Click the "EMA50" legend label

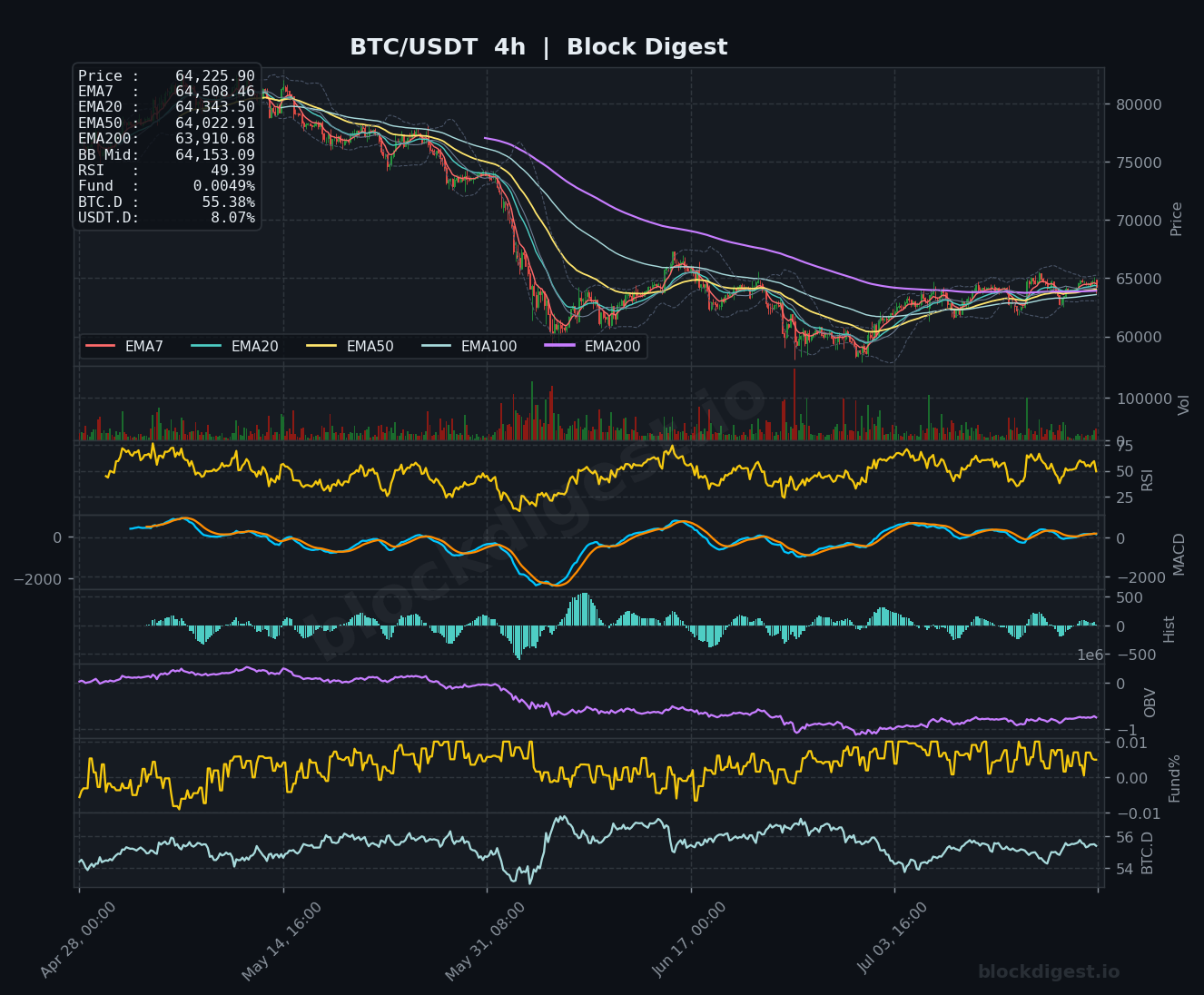click(370, 347)
